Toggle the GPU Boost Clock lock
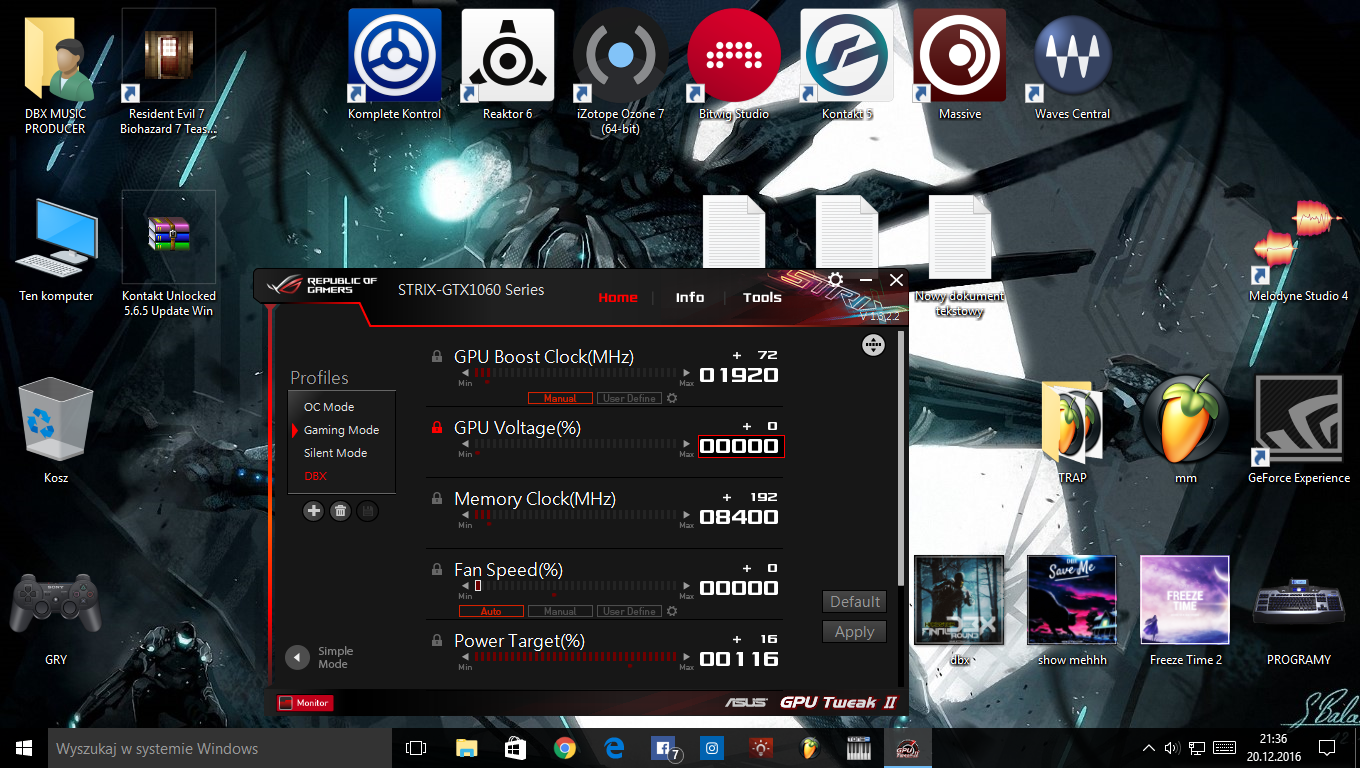 pos(437,356)
